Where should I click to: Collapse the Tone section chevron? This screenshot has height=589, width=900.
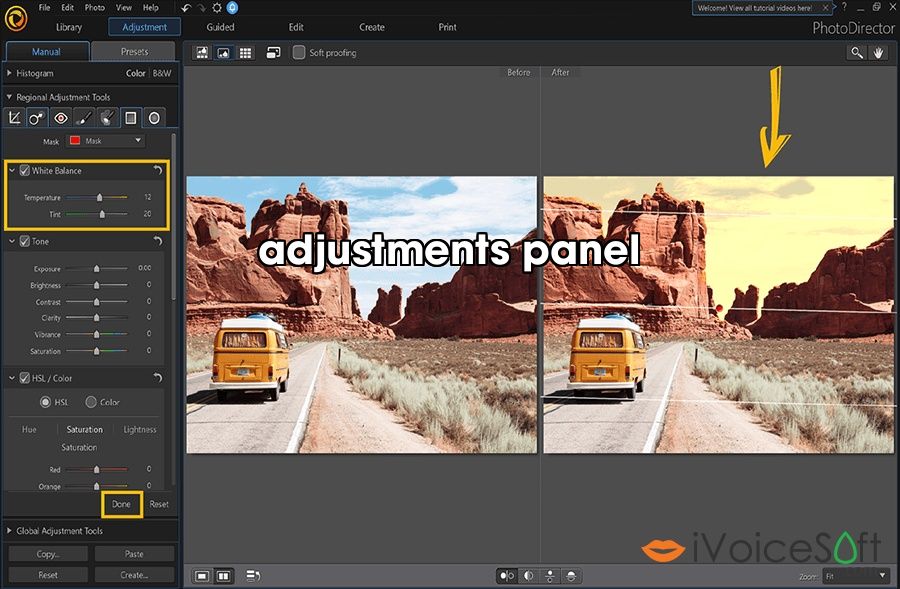coord(11,241)
